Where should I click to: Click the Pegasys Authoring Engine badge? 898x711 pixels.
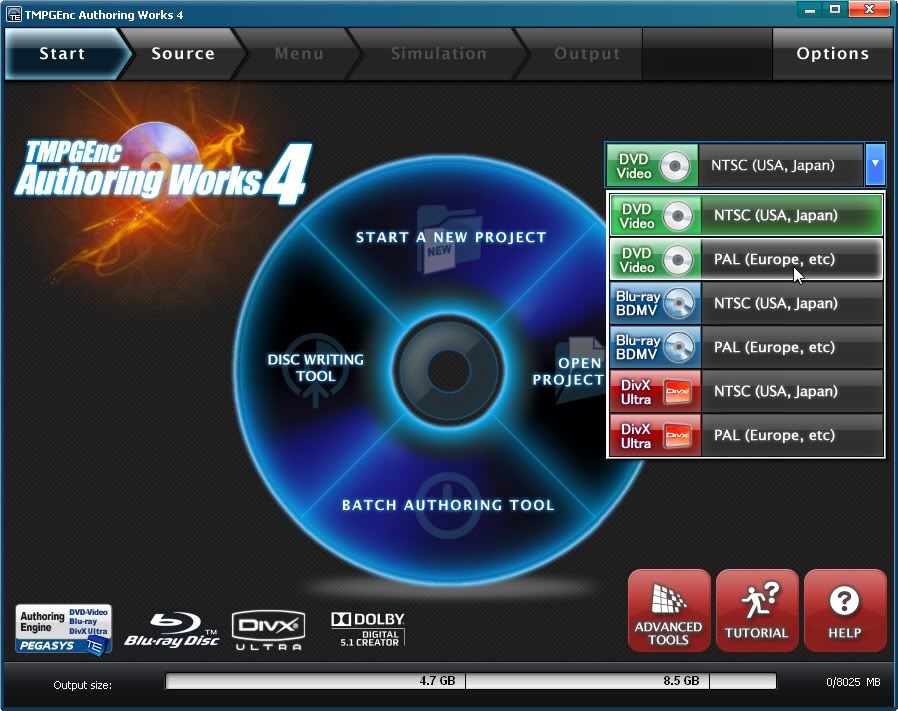click(x=64, y=630)
